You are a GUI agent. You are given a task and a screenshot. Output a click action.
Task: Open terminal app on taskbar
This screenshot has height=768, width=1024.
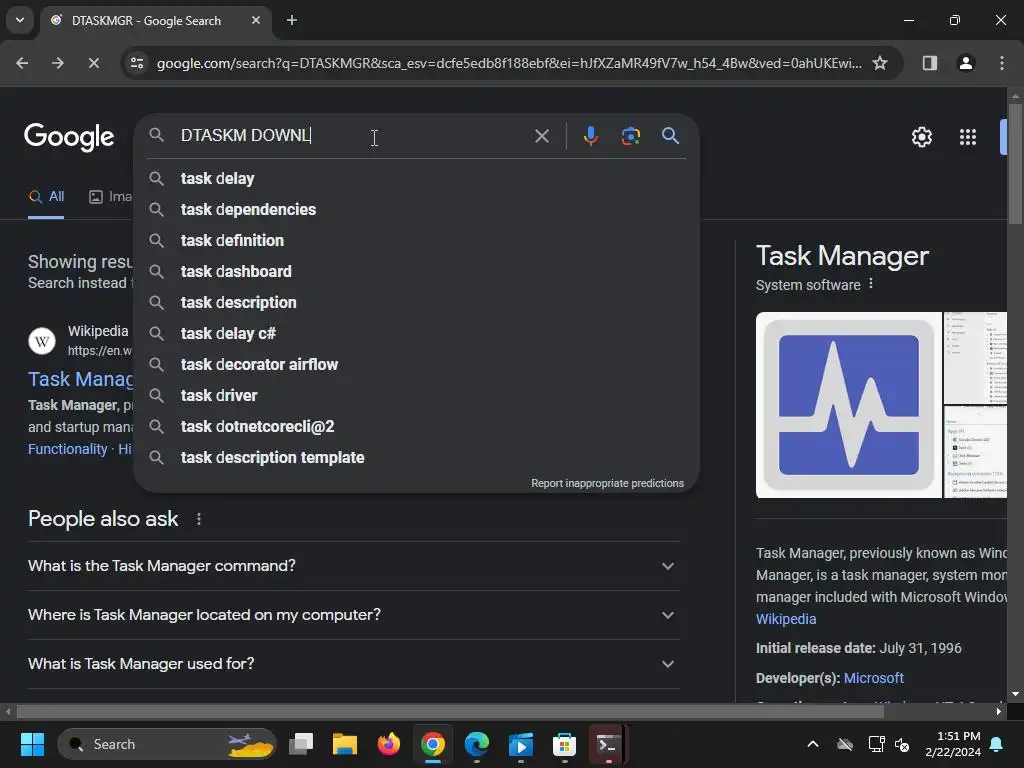coord(608,744)
